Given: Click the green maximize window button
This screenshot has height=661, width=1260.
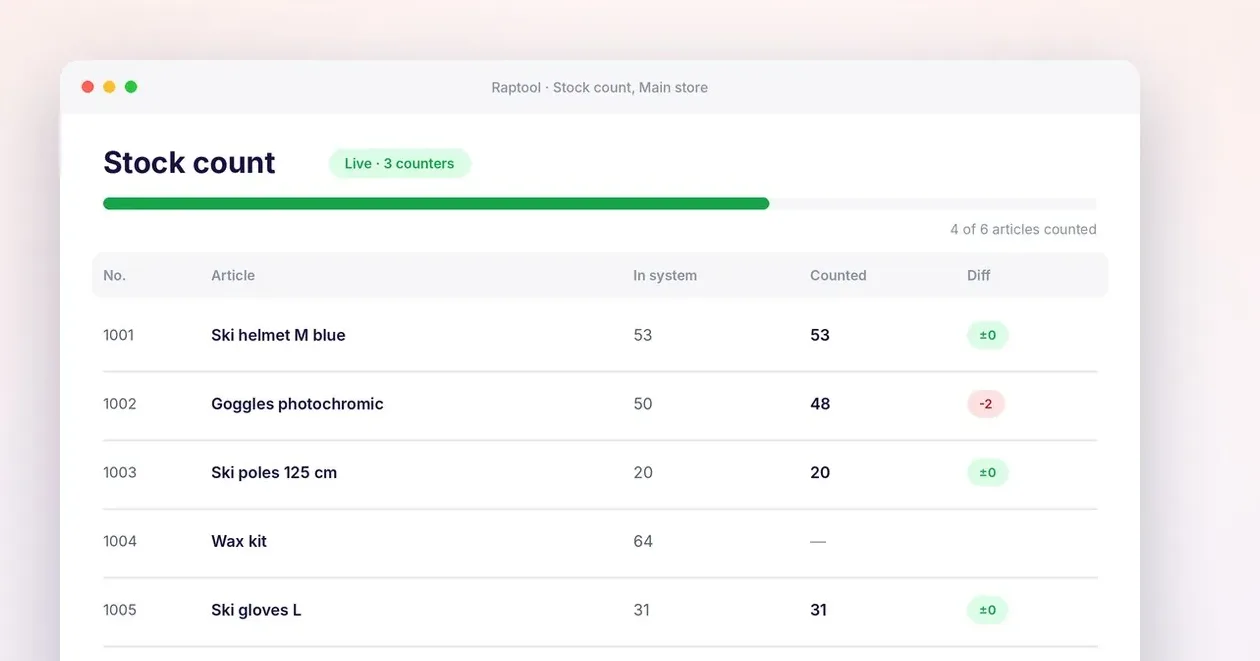Looking at the screenshot, I should (x=131, y=87).
